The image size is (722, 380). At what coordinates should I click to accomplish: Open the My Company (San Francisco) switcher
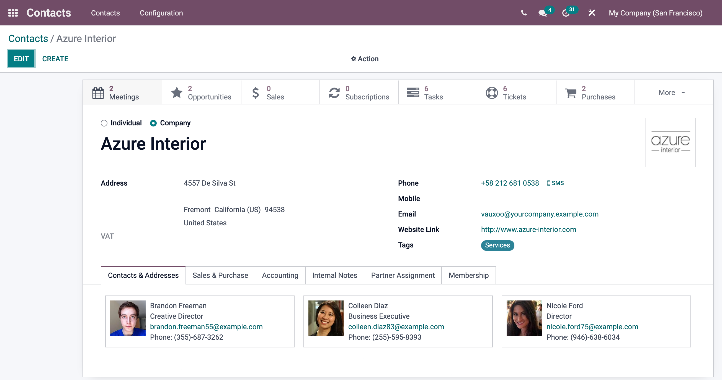pyautogui.click(x=655, y=13)
